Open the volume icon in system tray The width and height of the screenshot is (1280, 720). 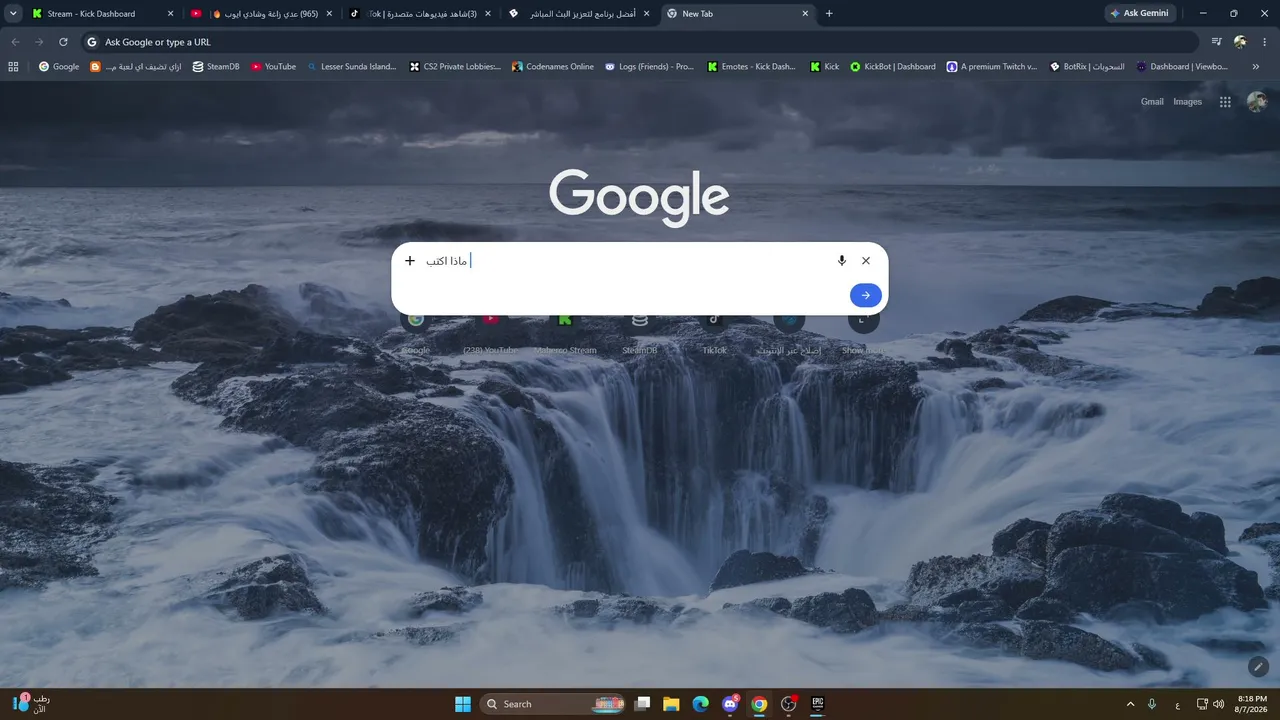(1219, 704)
